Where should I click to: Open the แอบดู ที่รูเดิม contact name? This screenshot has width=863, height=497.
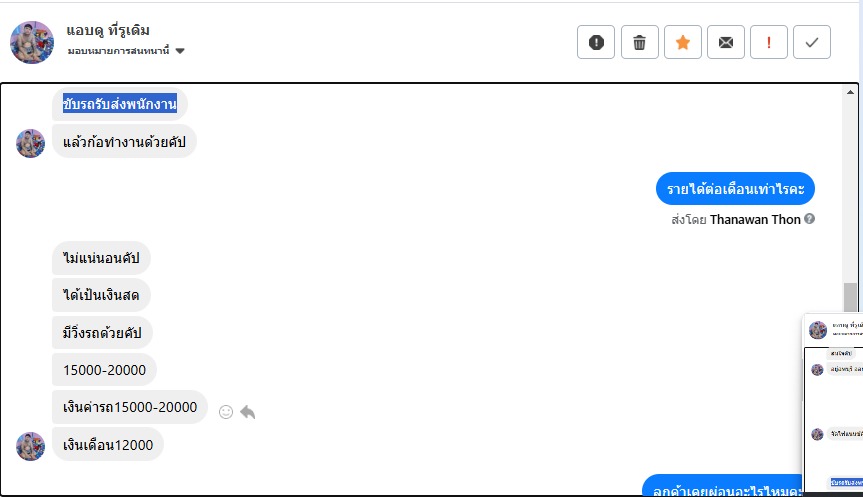click(108, 30)
